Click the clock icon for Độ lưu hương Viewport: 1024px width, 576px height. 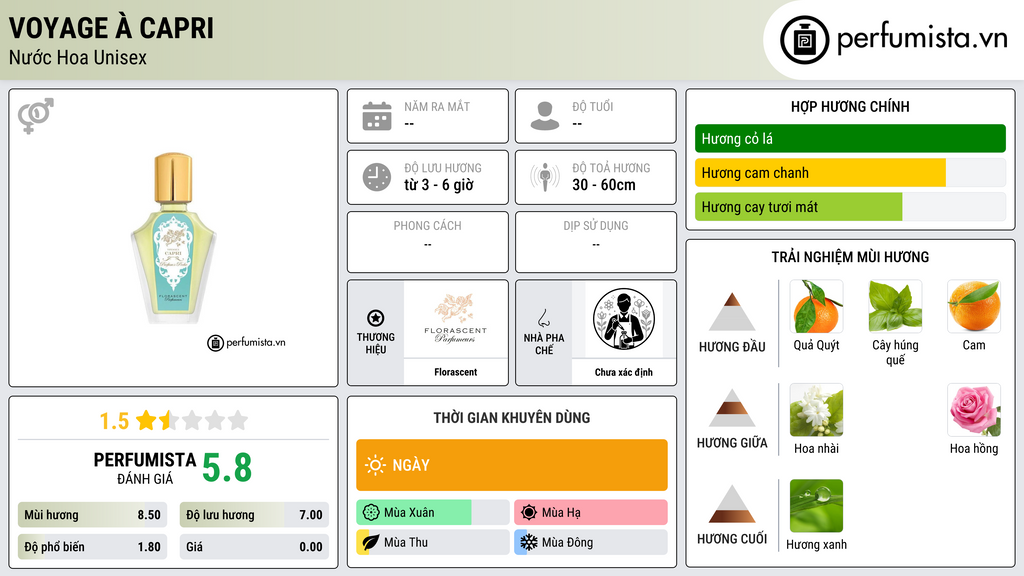click(377, 177)
